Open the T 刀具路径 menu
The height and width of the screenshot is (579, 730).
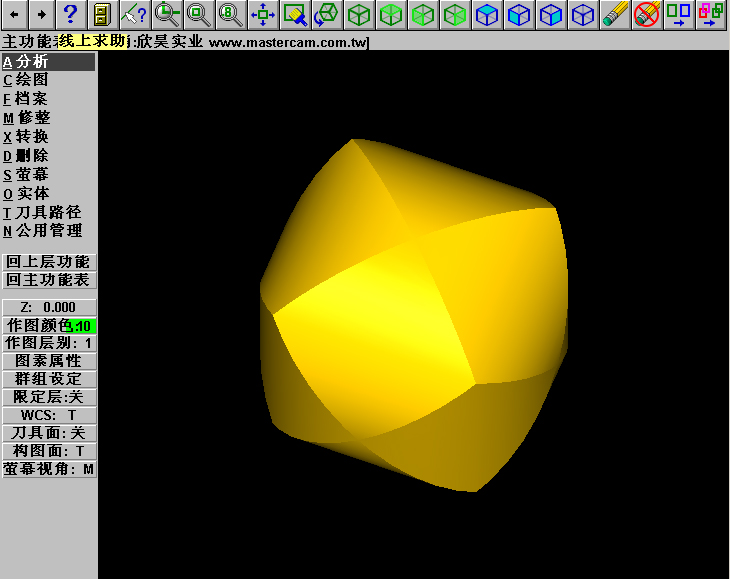click(42, 212)
